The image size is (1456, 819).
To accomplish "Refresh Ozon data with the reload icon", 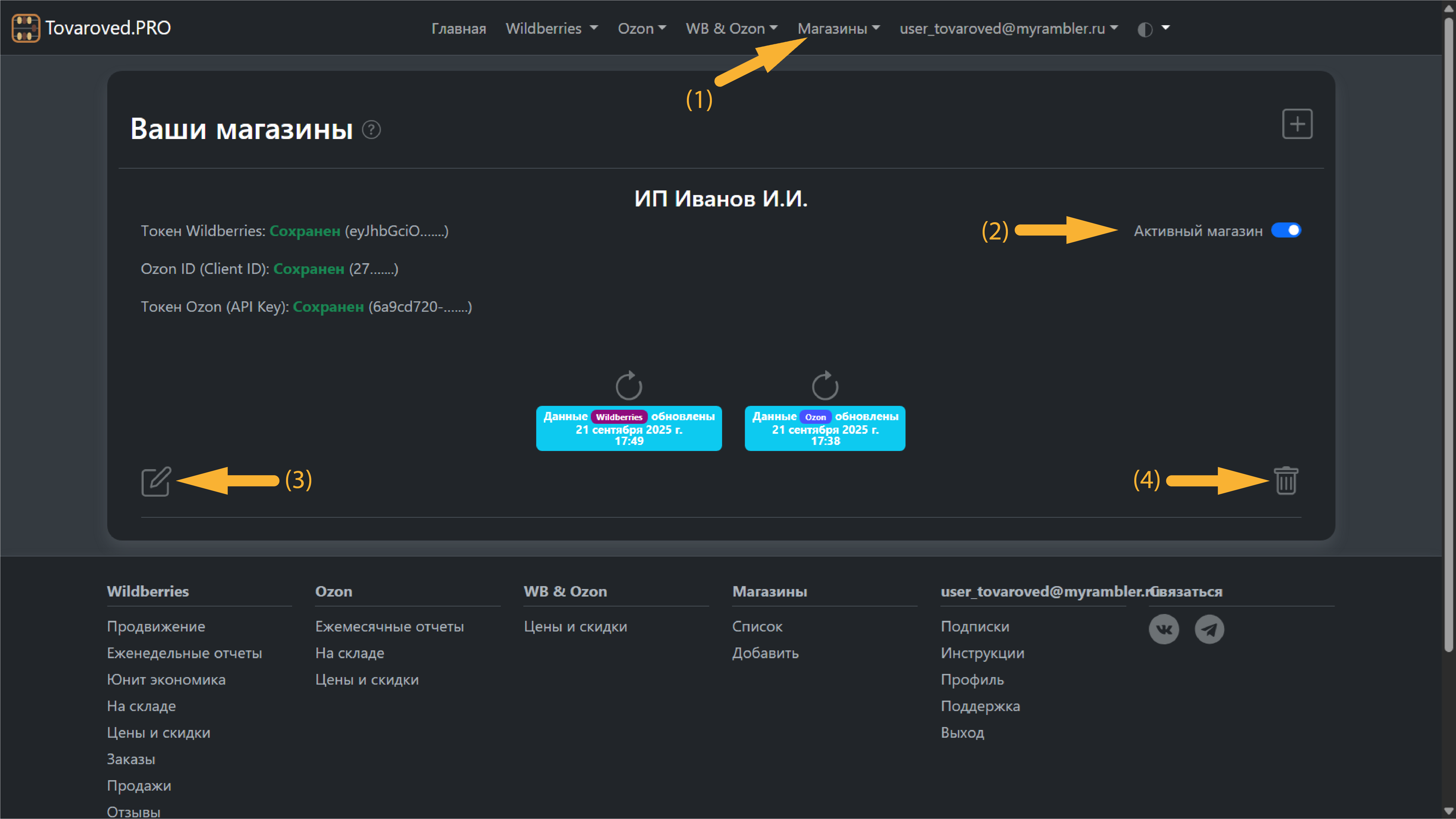I will tap(825, 385).
